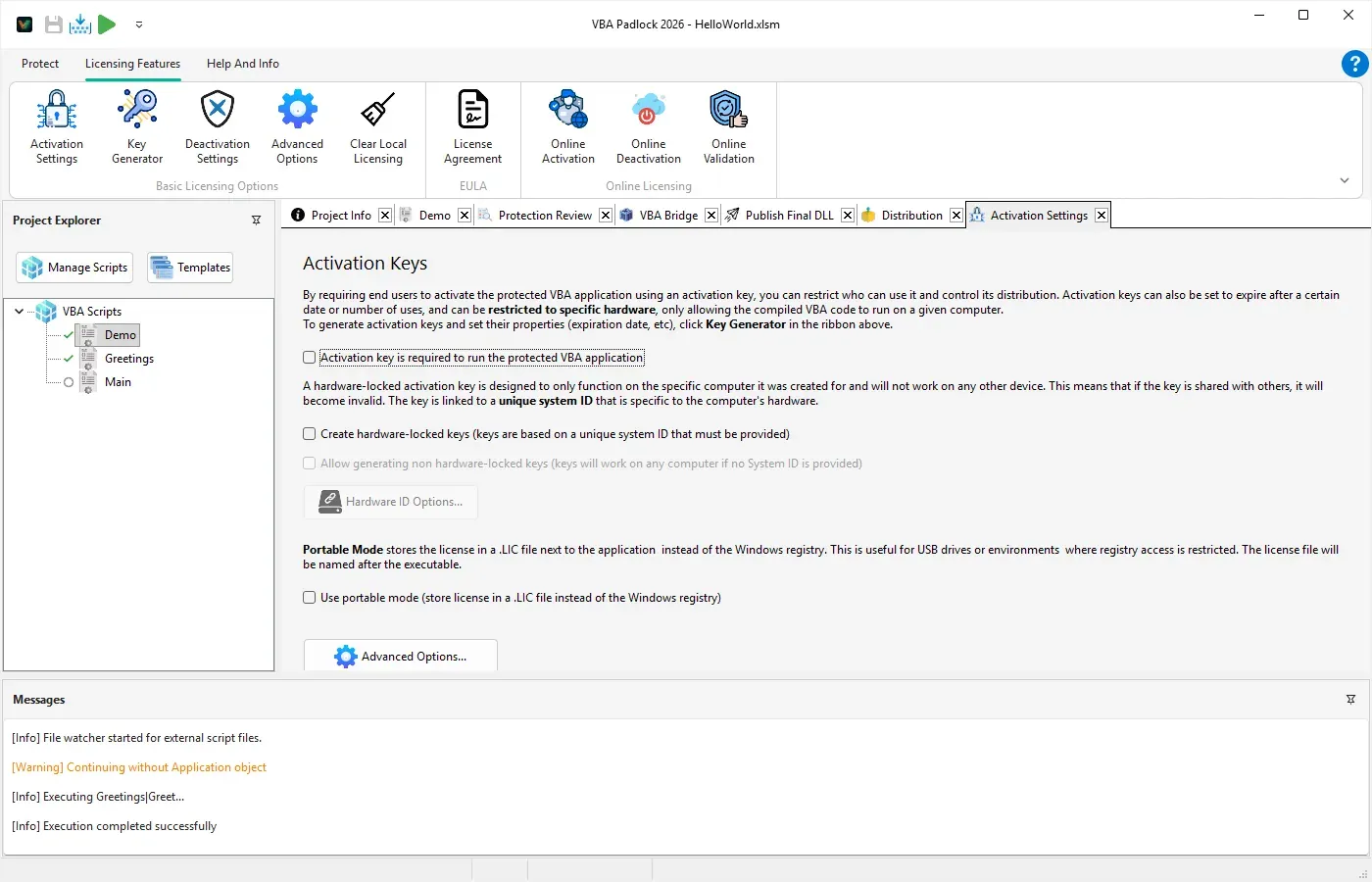Switch to the Distribution tab
Screen dimensions: 1372x882
coord(911,216)
